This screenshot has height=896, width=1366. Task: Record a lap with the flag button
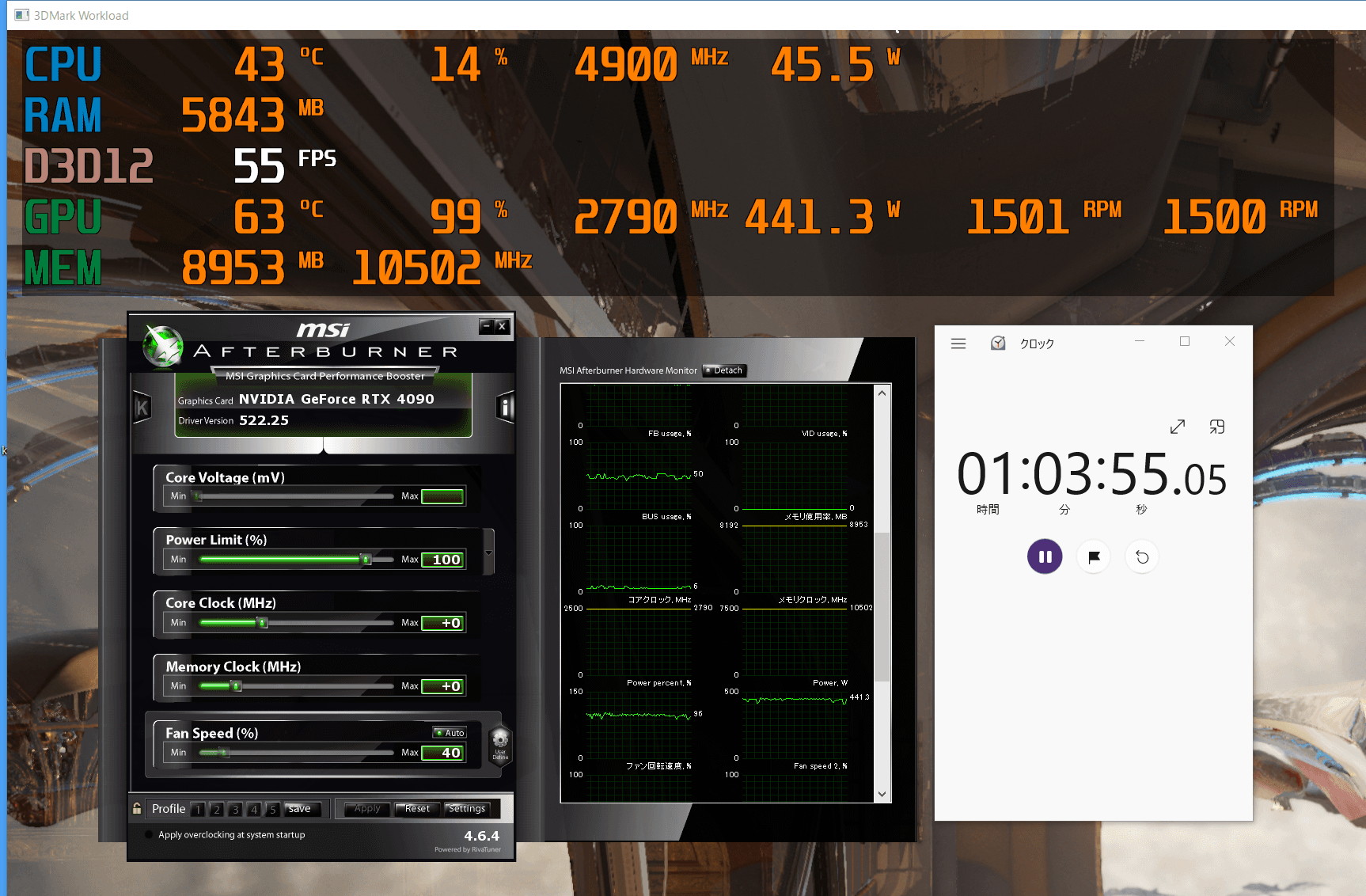tap(1094, 556)
